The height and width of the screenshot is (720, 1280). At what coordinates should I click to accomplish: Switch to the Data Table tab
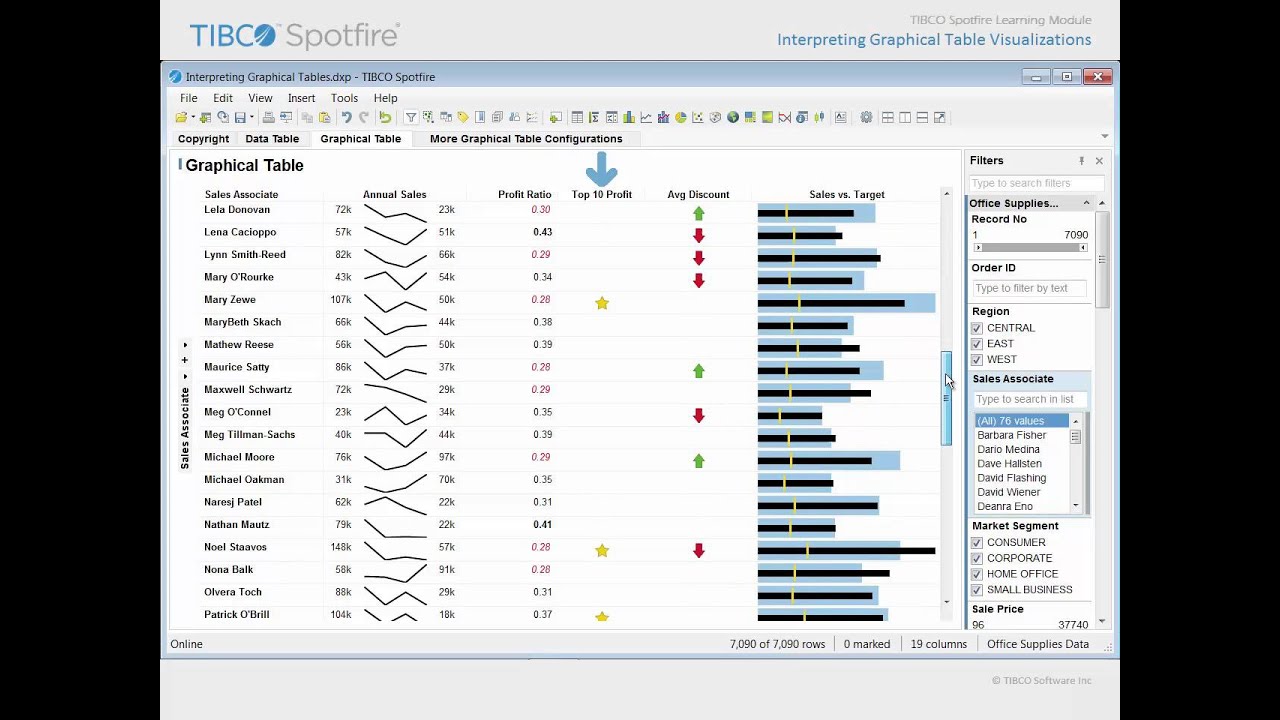click(x=272, y=139)
